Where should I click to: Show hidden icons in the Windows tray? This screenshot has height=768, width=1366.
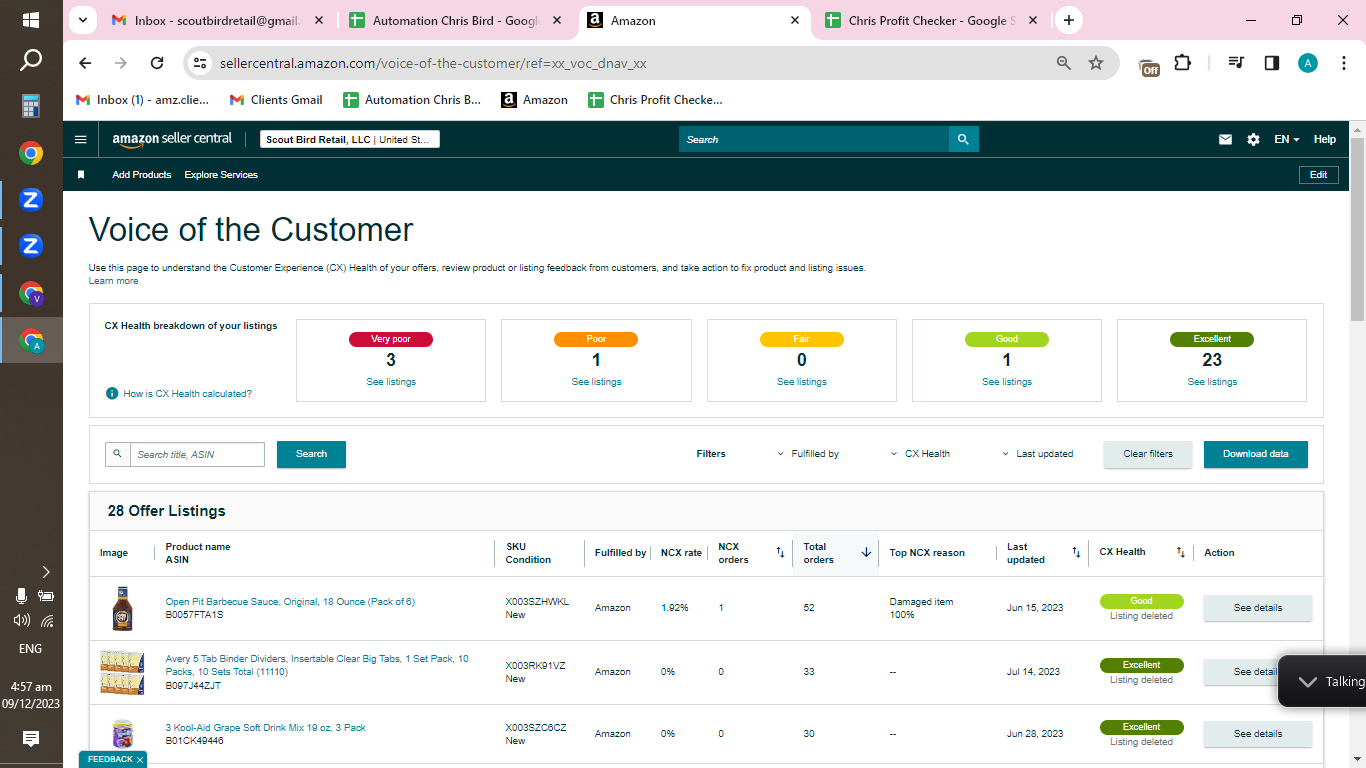tap(45, 572)
